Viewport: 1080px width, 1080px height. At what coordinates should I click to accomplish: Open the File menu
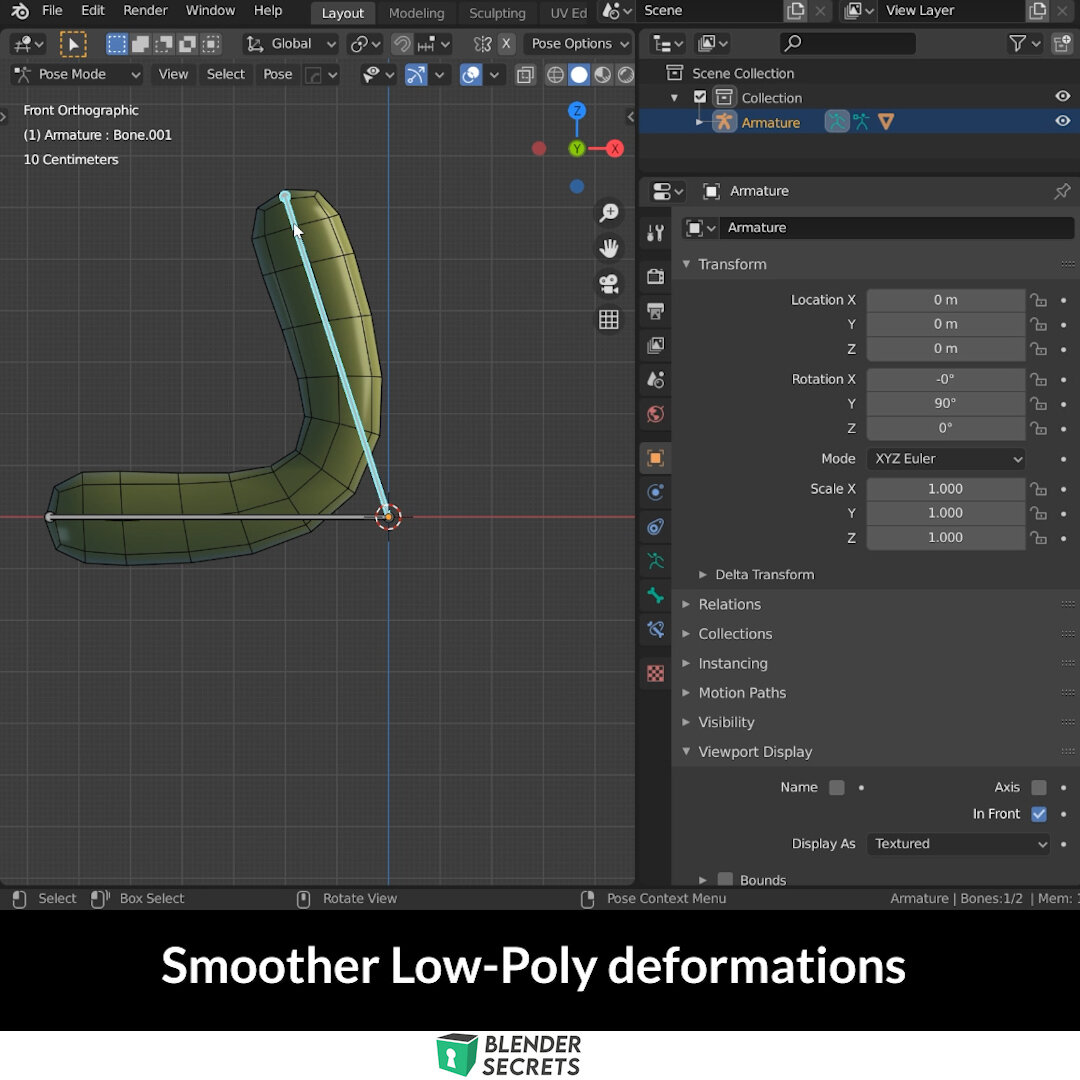click(x=52, y=11)
